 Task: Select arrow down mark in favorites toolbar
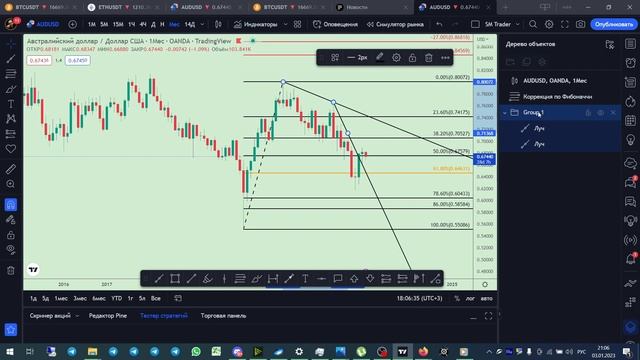click(370, 279)
